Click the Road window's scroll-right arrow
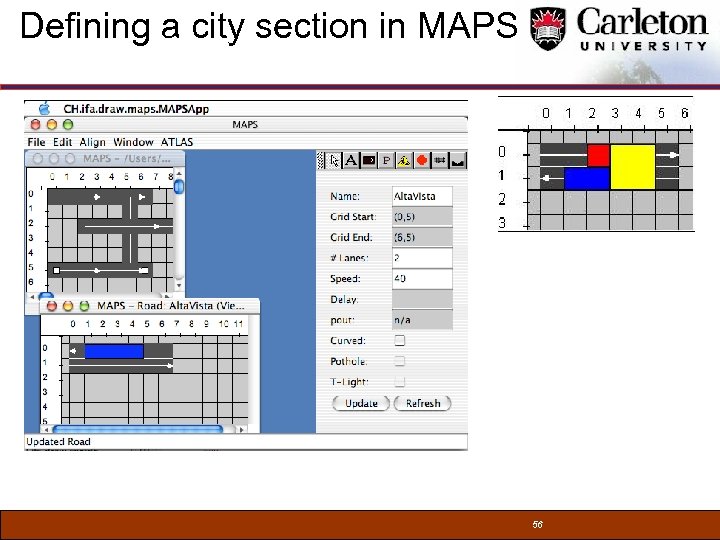The width and height of the screenshot is (720, 540). (241, 429)
